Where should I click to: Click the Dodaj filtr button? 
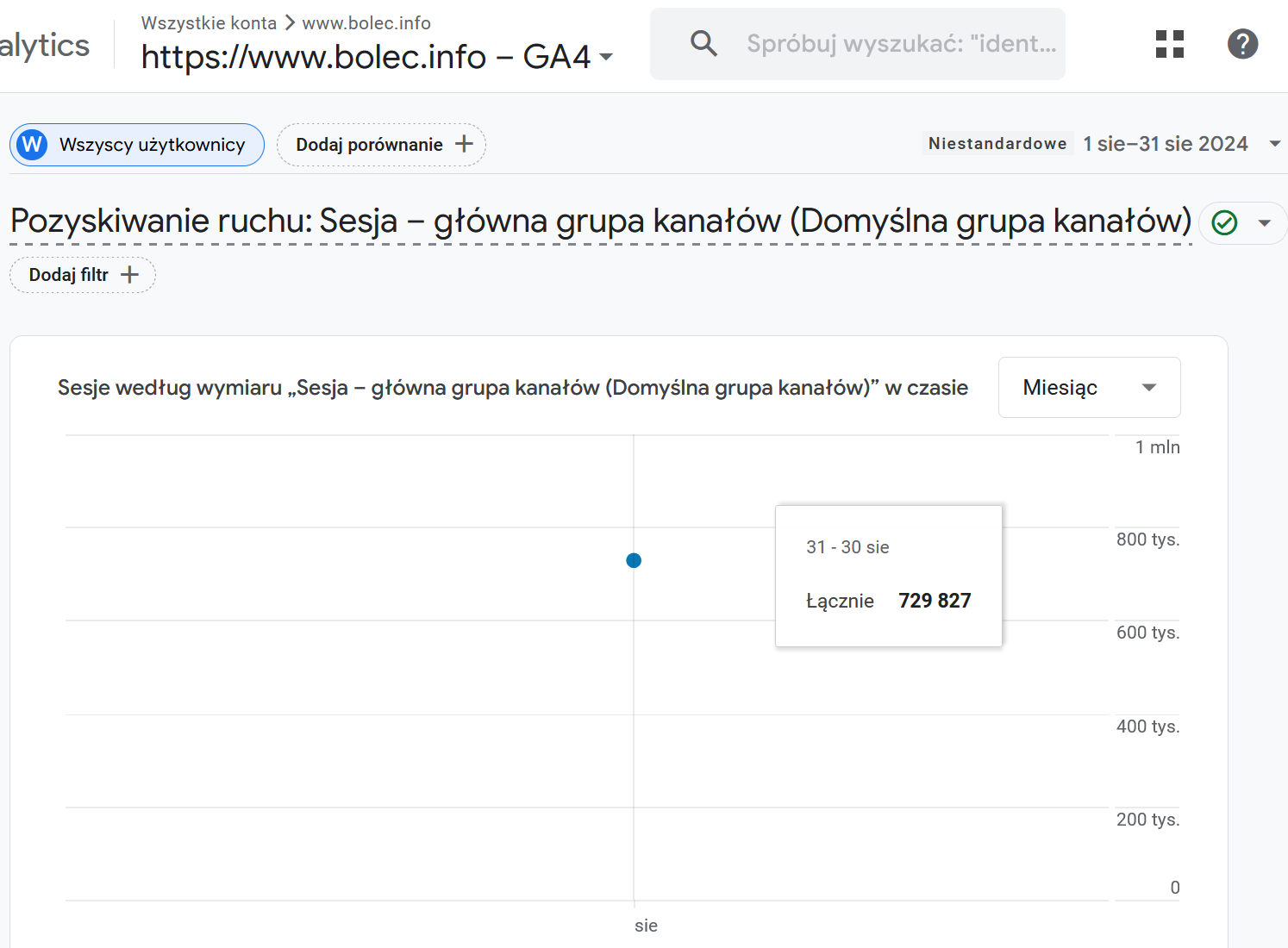pos(83,275)
